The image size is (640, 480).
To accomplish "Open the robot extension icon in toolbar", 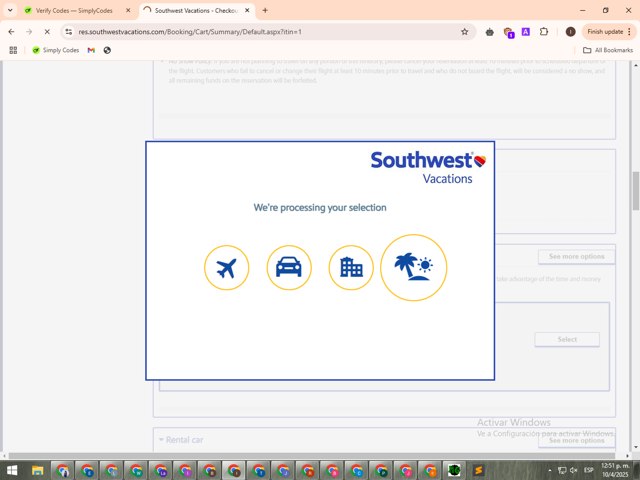I will pyautogui.click(x=489, y=31).
